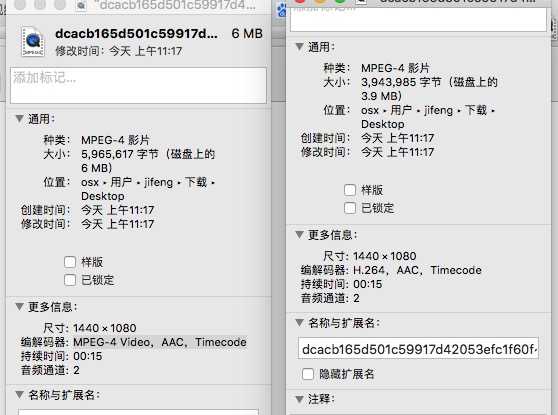Viewport: 558px width, 415px height.
Task: Click the MPEG-4 影片 kind in right window
Action: [395, 68]
